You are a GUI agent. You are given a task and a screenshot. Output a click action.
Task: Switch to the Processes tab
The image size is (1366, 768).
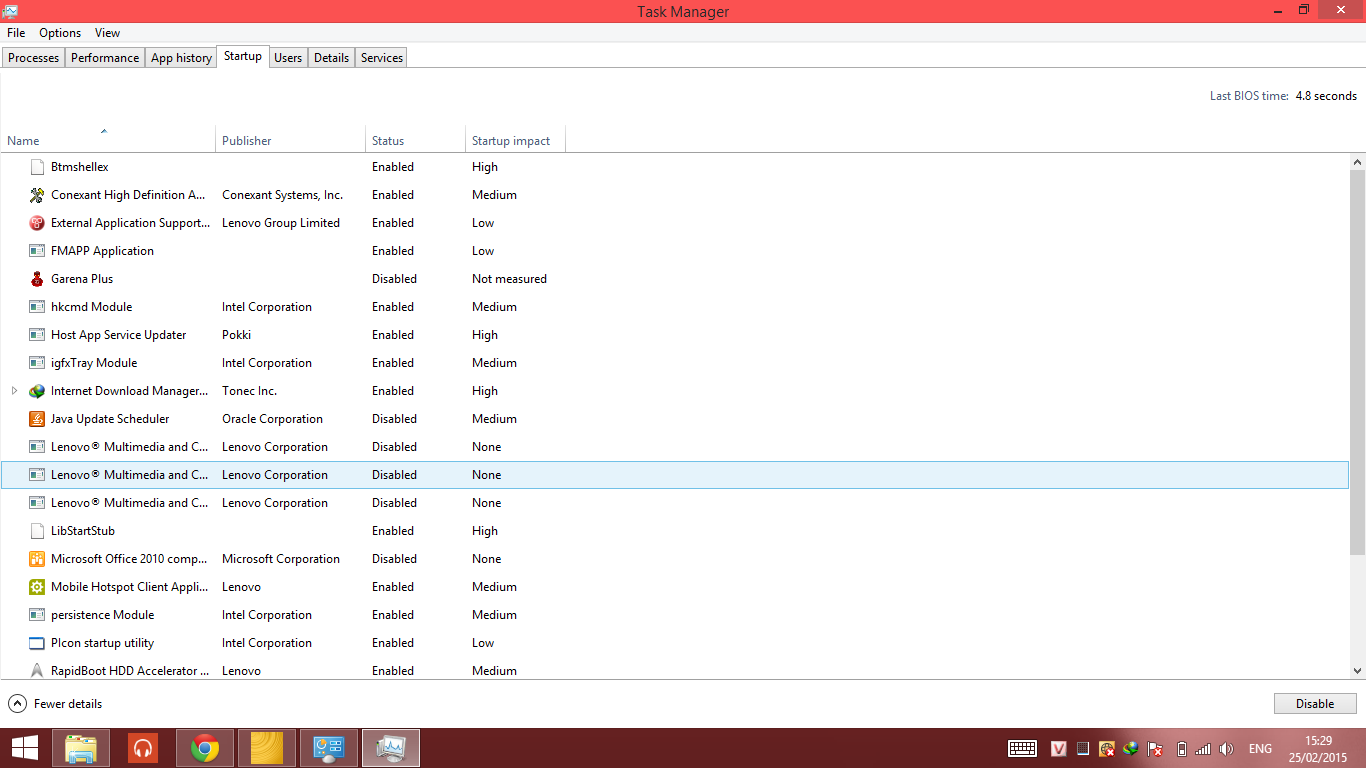pyautogui.click(x=33, y=58)
